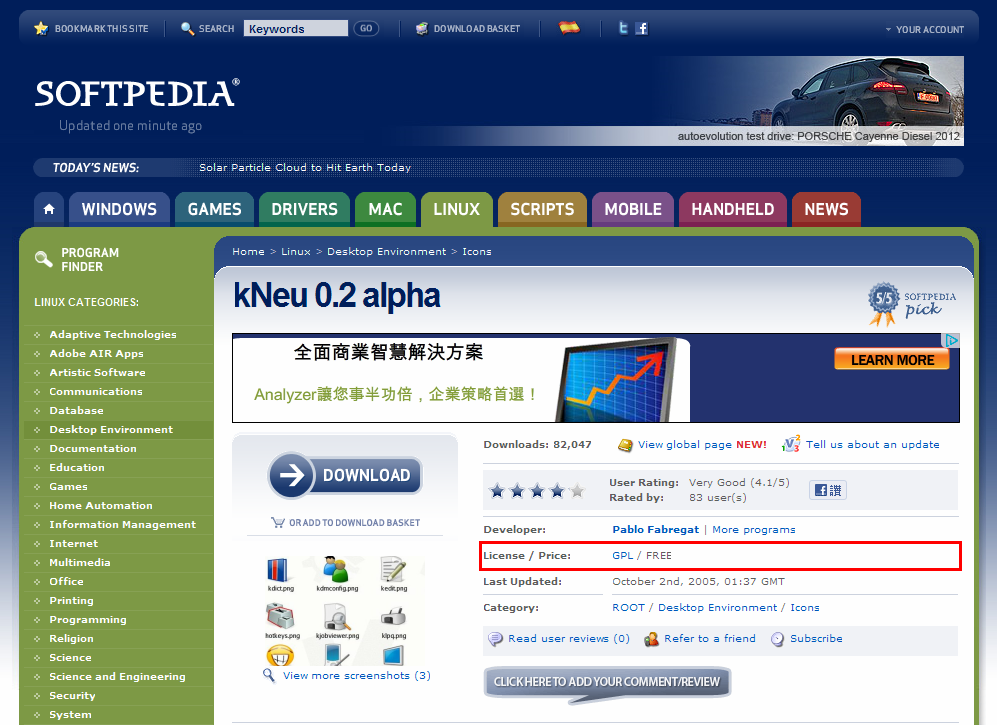This screenshot has width=997, height=725.
Task: Open the Download Basket icon
Action: tap(422, 29)
